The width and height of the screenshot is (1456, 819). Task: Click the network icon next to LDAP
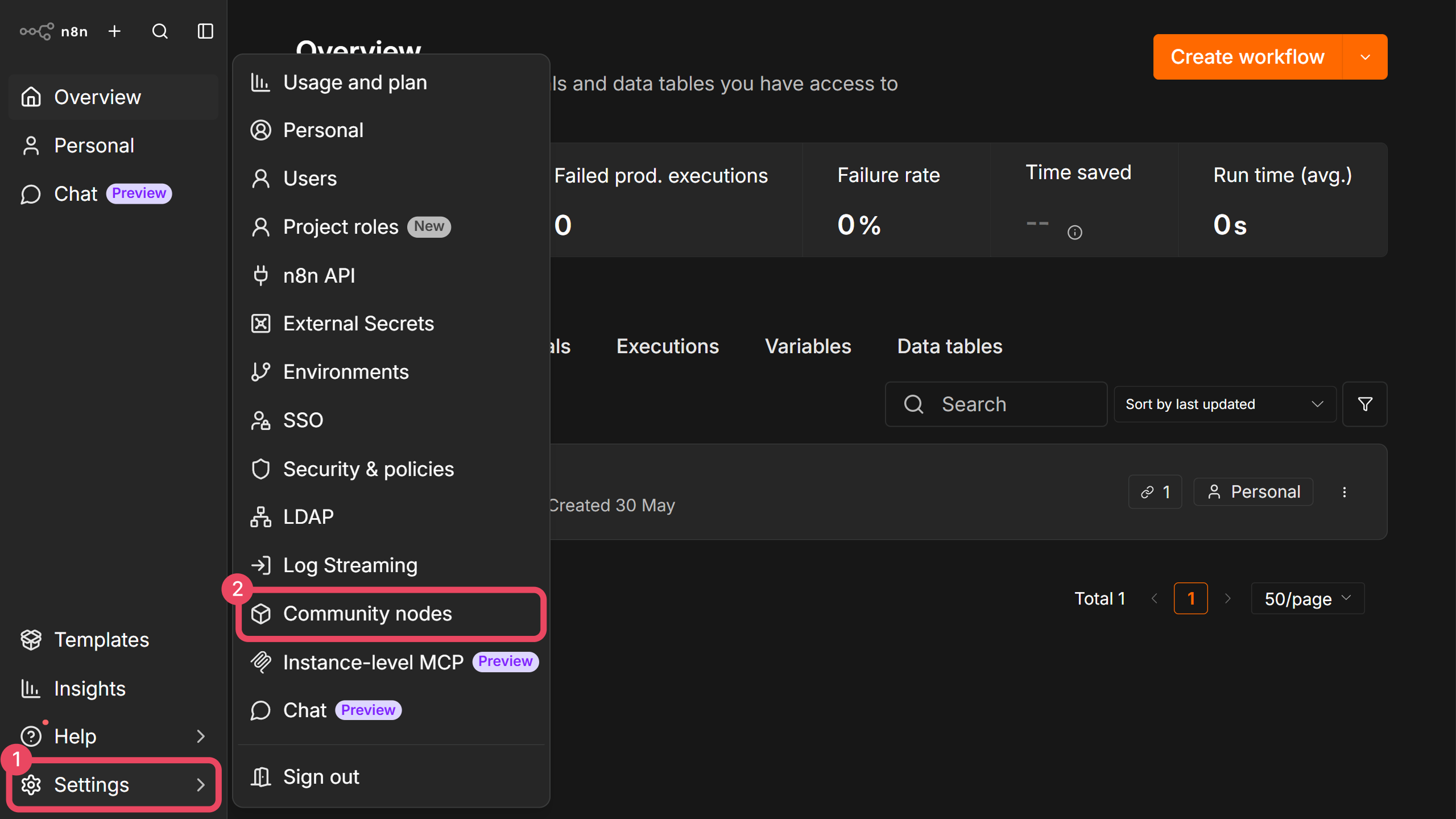[261, 517]
